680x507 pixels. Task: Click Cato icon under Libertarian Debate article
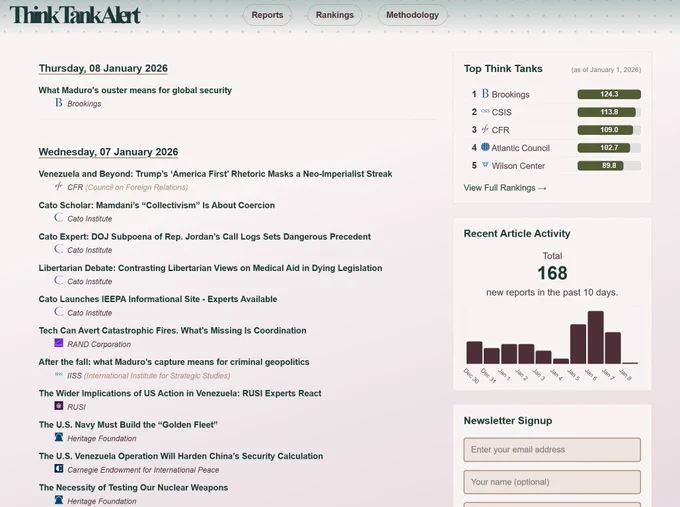59,281
